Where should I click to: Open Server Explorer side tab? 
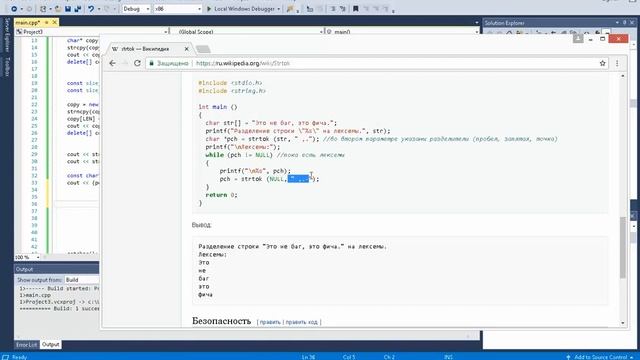[7, 35]
